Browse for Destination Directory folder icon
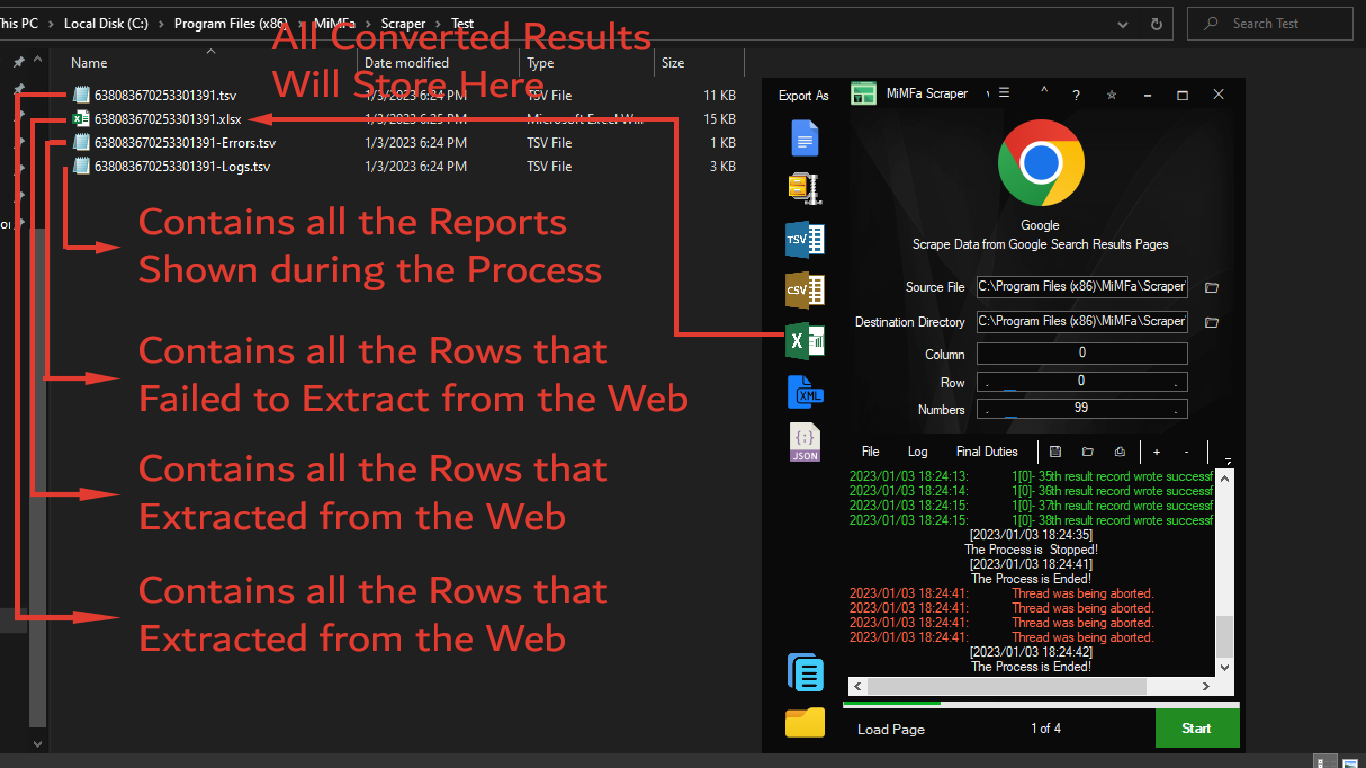The height and width of the screenshot is (768, 1366). pyautogui.click(x=1212, y=323)
